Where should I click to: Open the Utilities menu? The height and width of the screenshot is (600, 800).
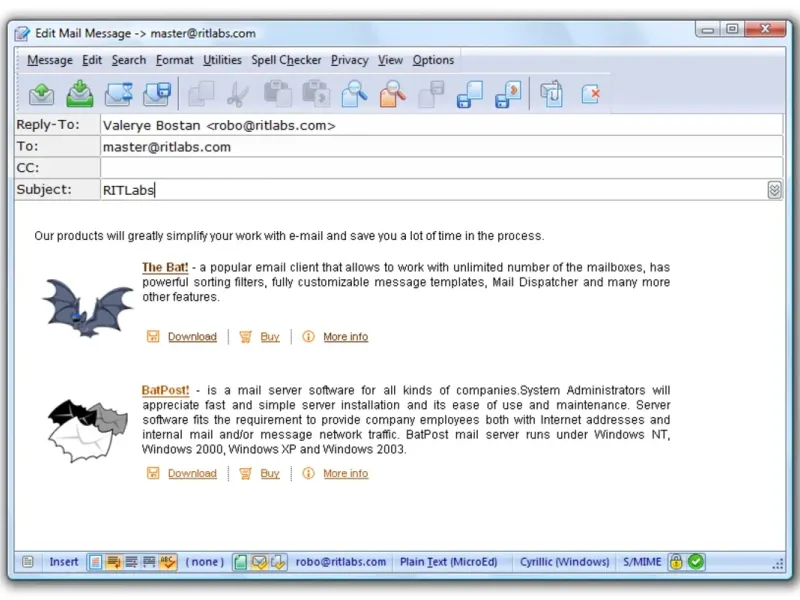(222, 60)
